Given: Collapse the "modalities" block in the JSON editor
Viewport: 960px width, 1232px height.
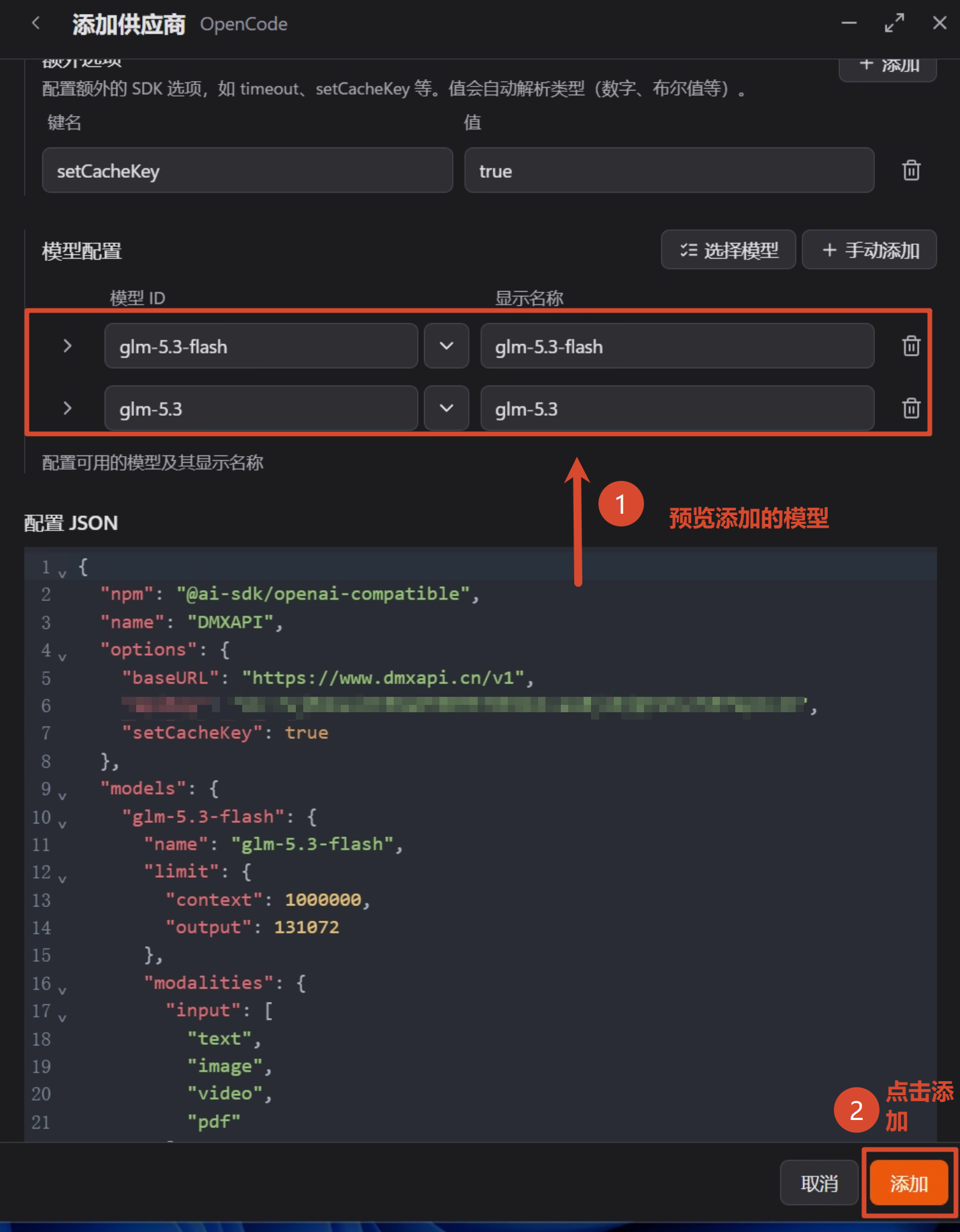Looking at the screenshot, I should [x=62, y=990].
